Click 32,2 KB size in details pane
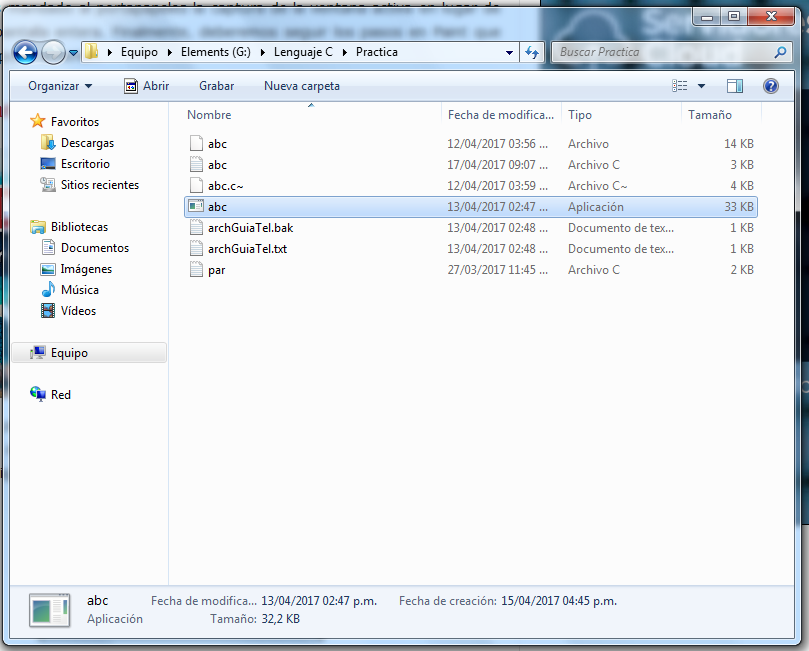 (281, 619)
